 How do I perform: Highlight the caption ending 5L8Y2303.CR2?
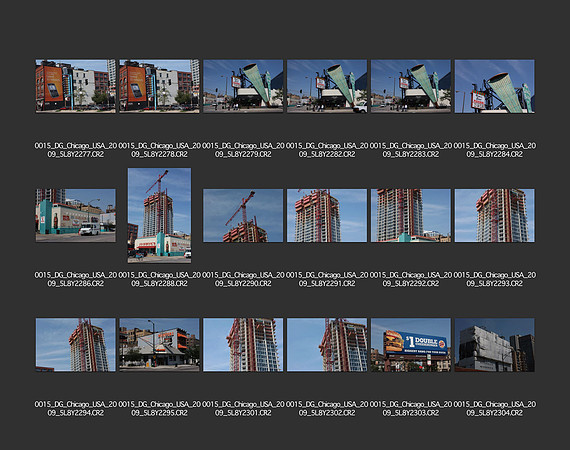pos(411,409)
